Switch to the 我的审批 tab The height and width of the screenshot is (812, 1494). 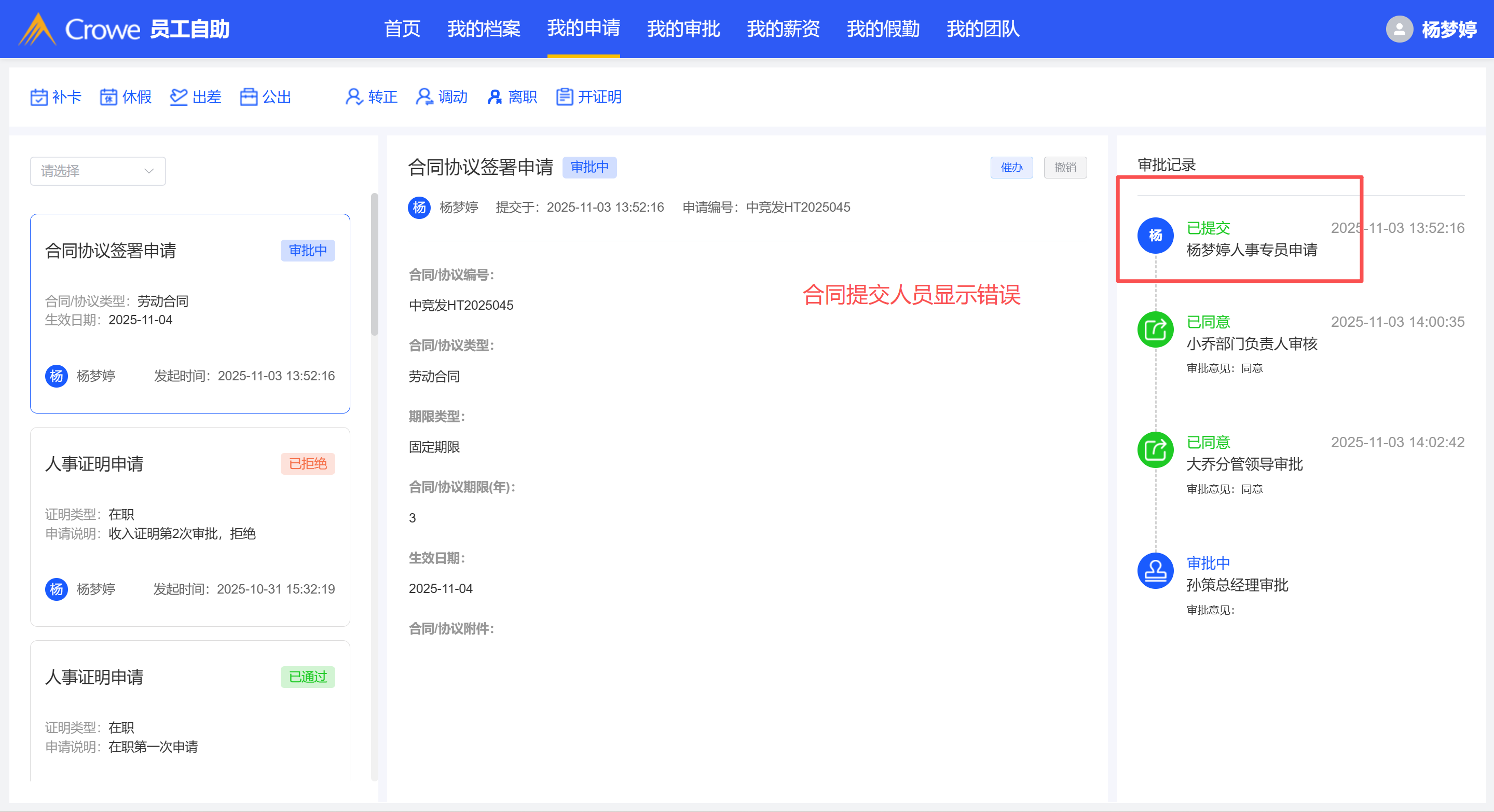coord(683,29)
